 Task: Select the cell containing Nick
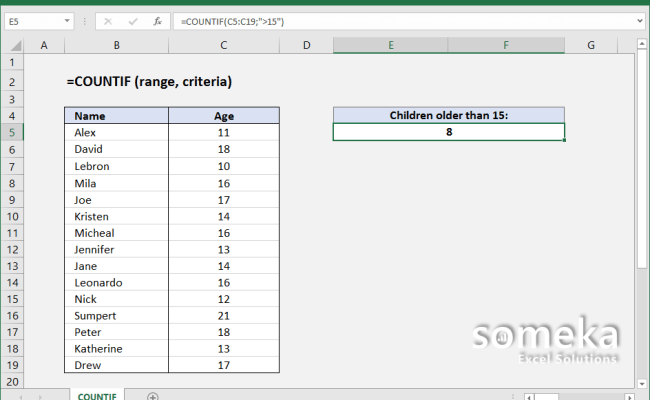116,299
